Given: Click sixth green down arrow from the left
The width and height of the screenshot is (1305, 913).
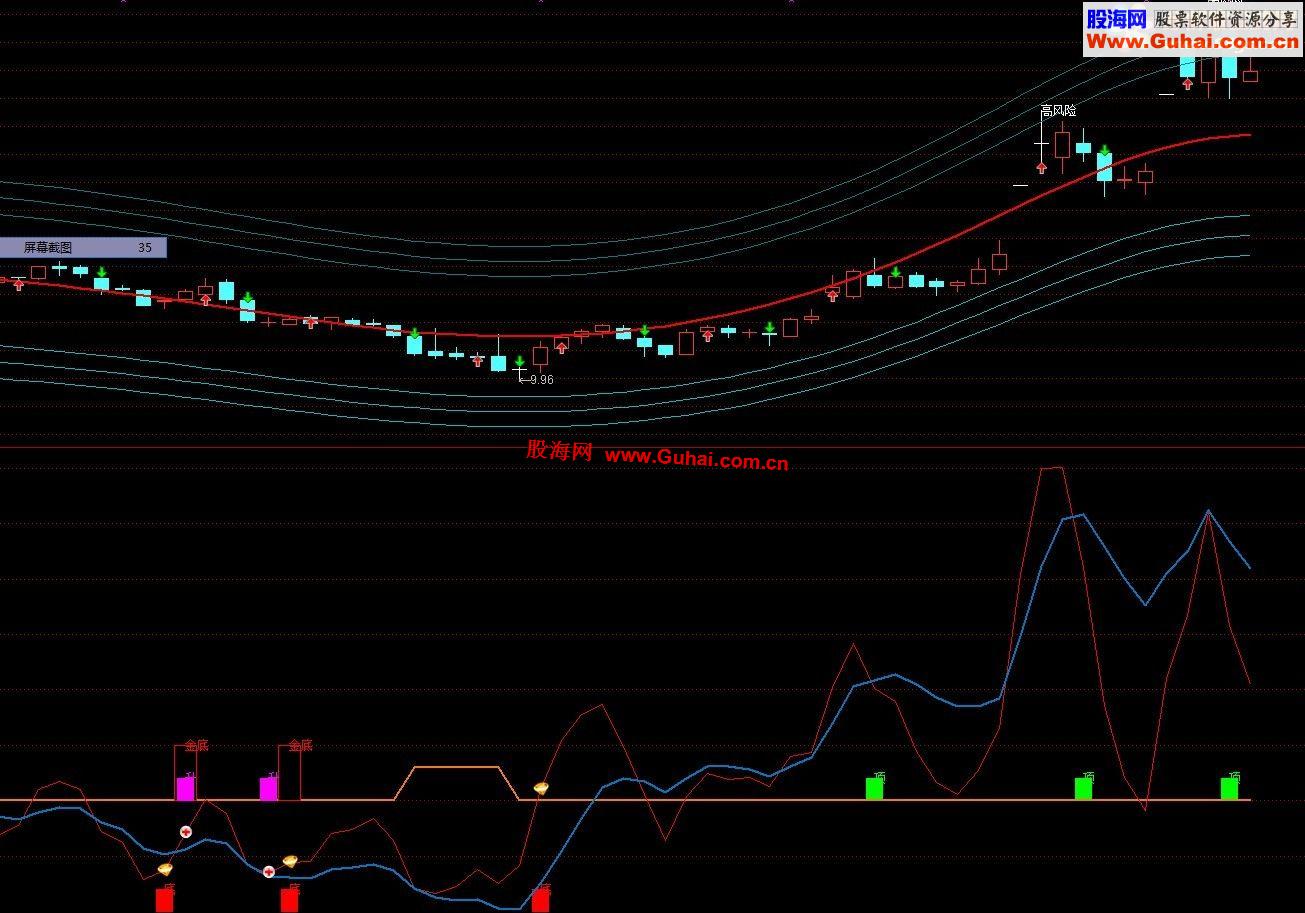Looking at the screenshot, I should click(x=769, y=328).
